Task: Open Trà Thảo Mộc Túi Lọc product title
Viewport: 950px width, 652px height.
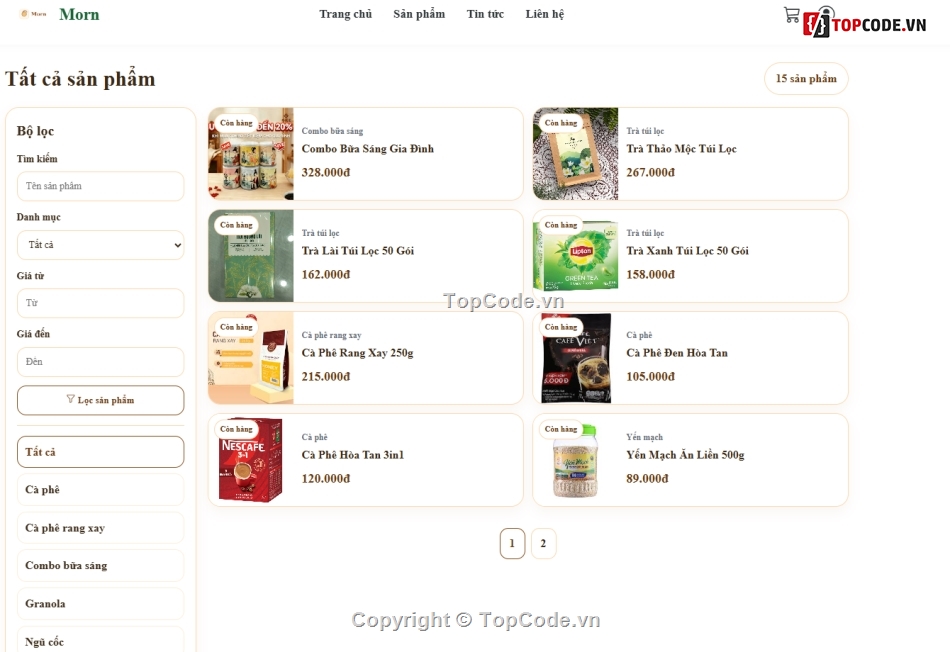Action: [x=681, y=148]
